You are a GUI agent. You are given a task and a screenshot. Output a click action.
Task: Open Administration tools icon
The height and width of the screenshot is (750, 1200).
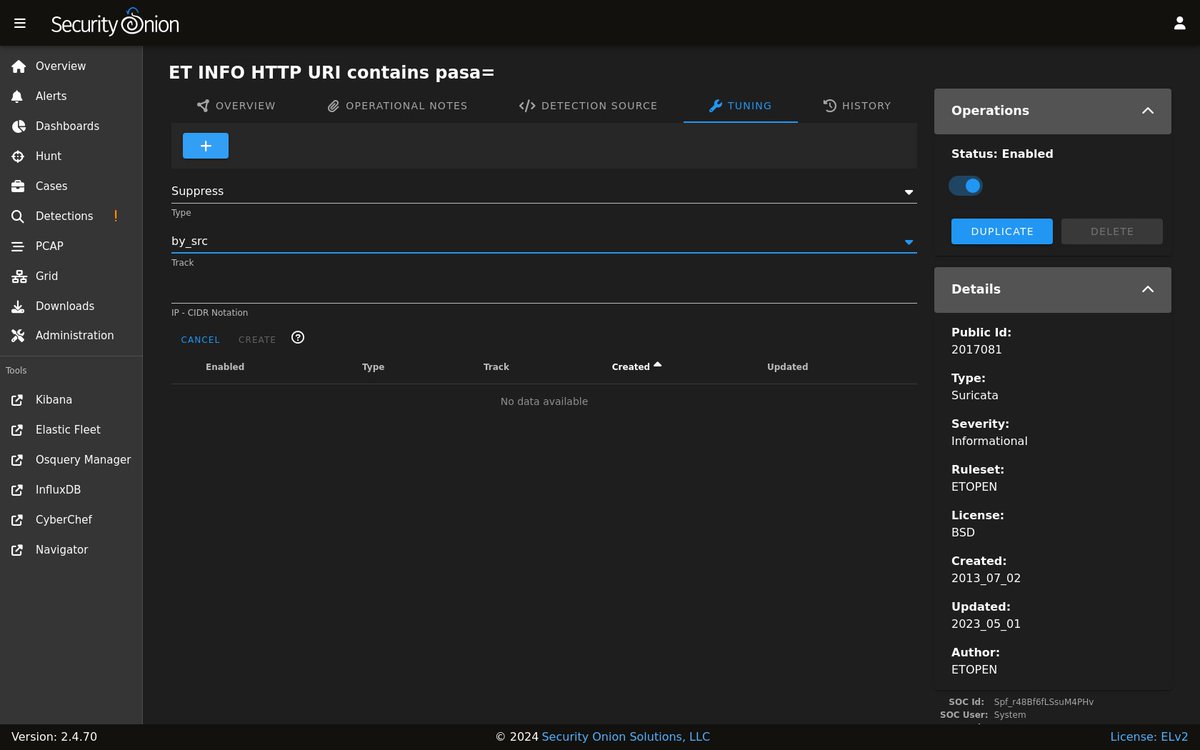point(17,336)
